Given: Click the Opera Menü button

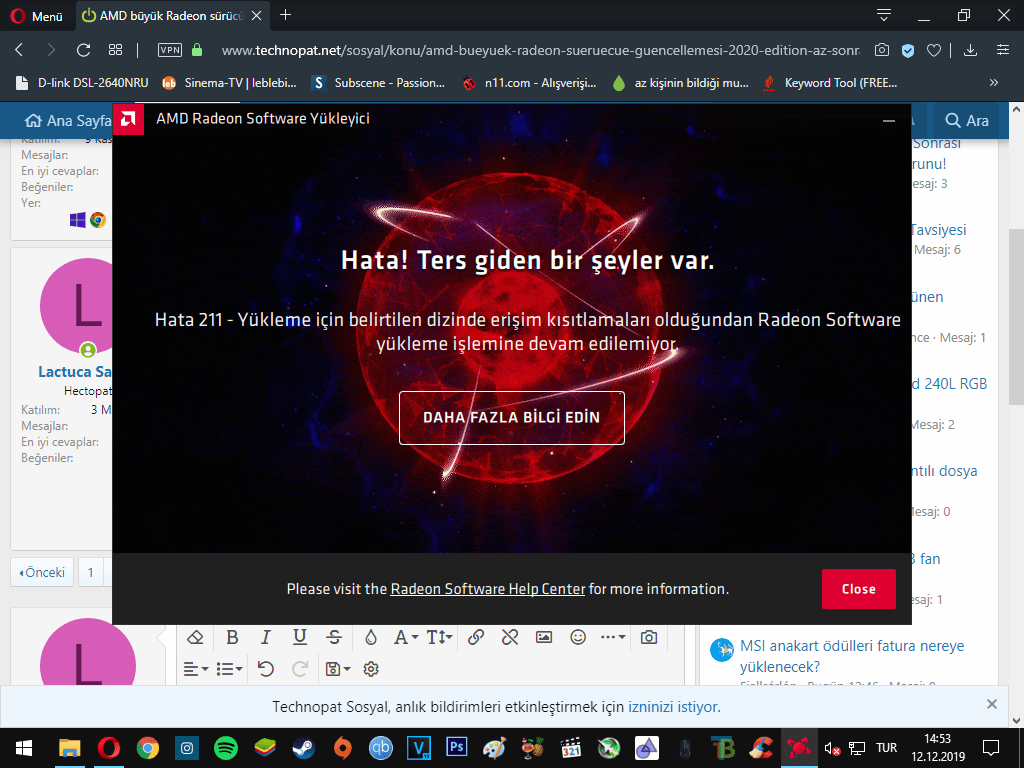Looking at the screenshot, I should pos(37,16).
